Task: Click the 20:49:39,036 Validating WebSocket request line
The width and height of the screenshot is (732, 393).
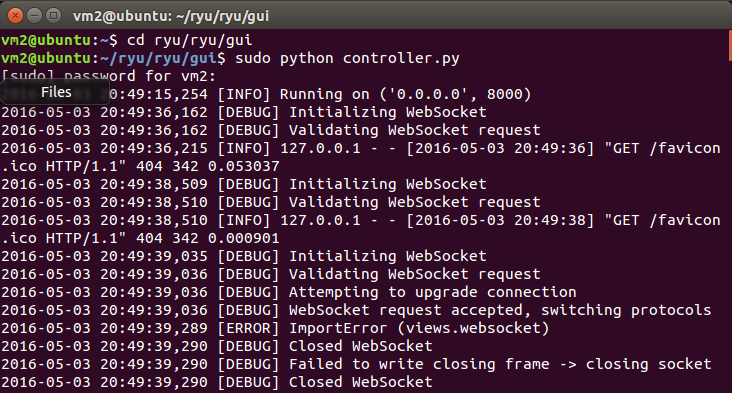Action: click(x=271, y=274)
